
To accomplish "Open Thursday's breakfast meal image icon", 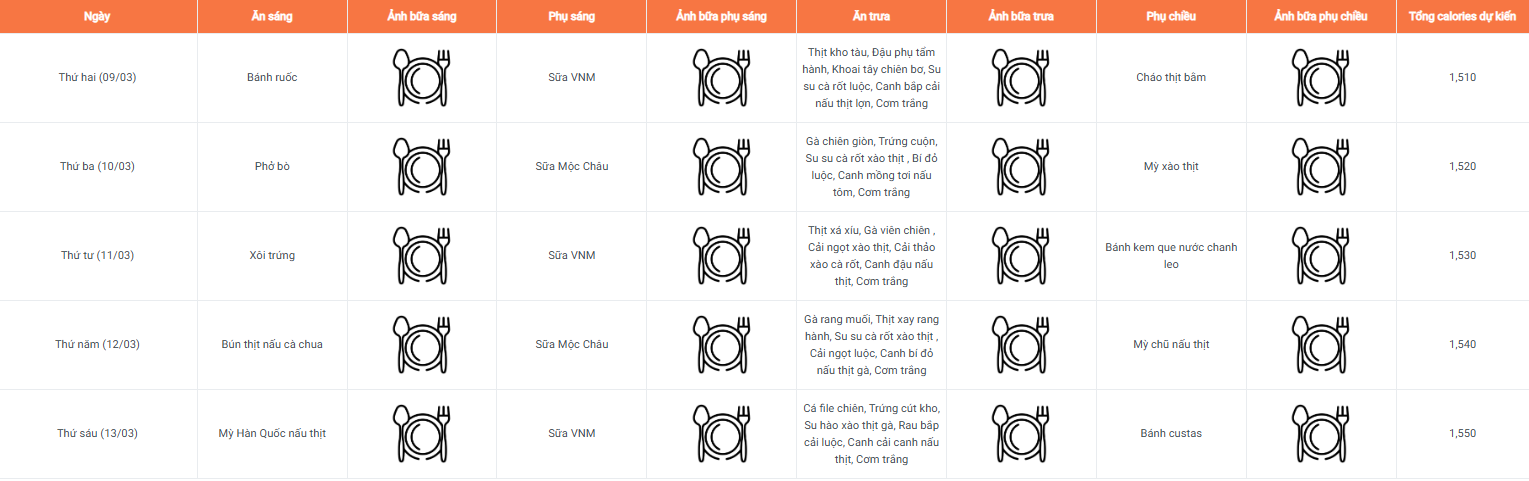I will (421, 344).
